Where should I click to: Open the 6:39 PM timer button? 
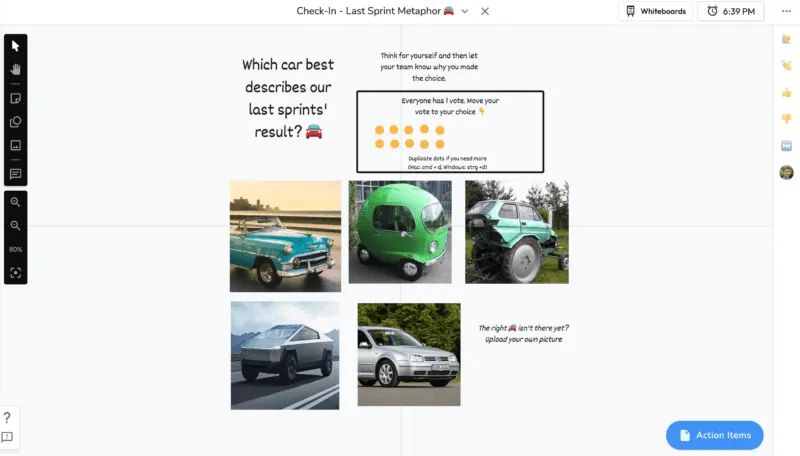[731, 11]
